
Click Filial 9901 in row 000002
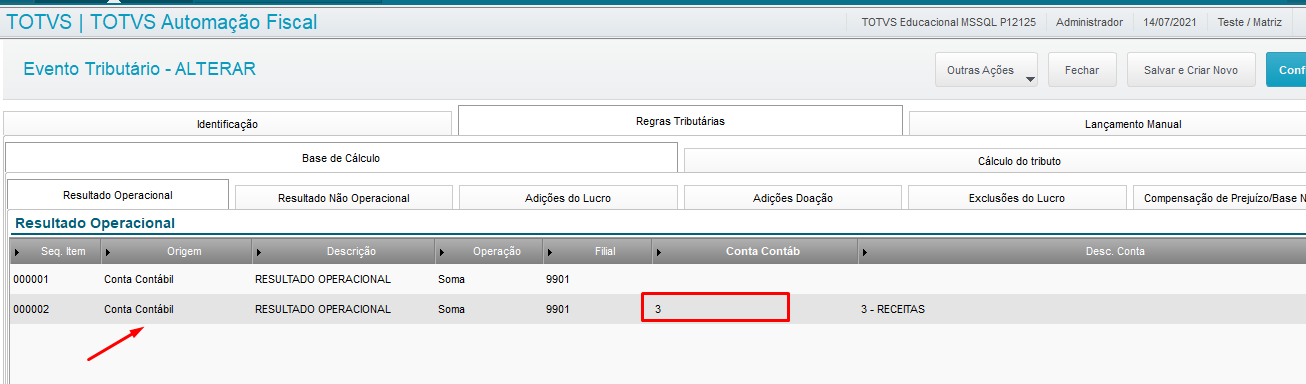[x=558, y=309]
